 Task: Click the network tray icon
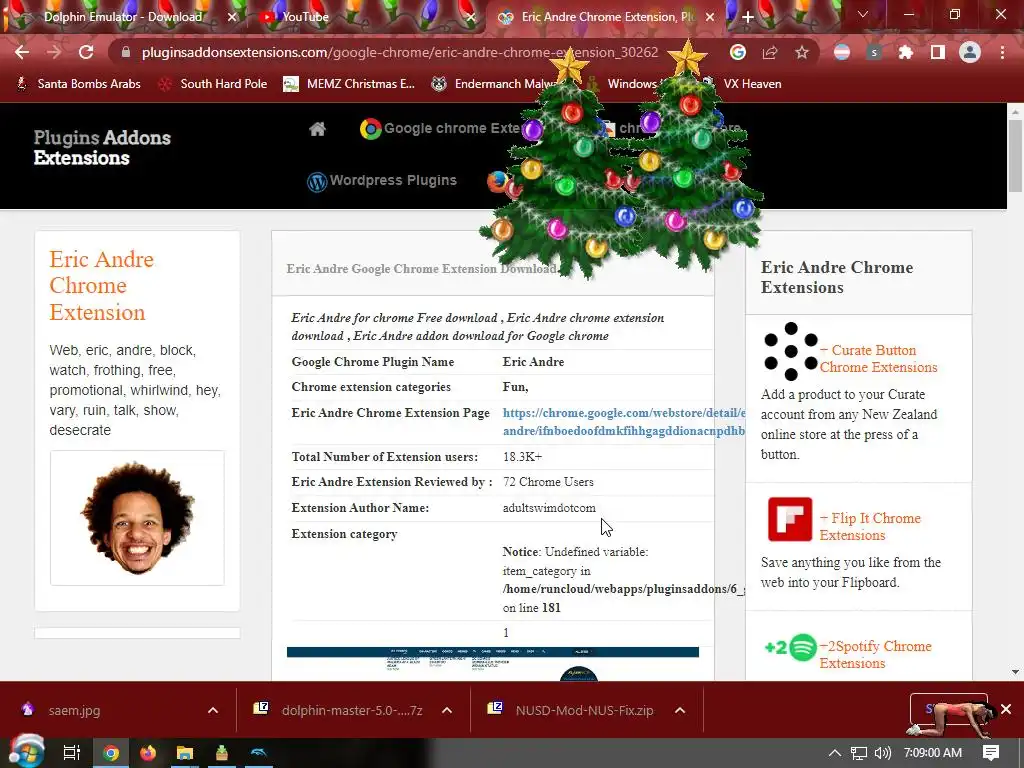click(x=859, y=753)
